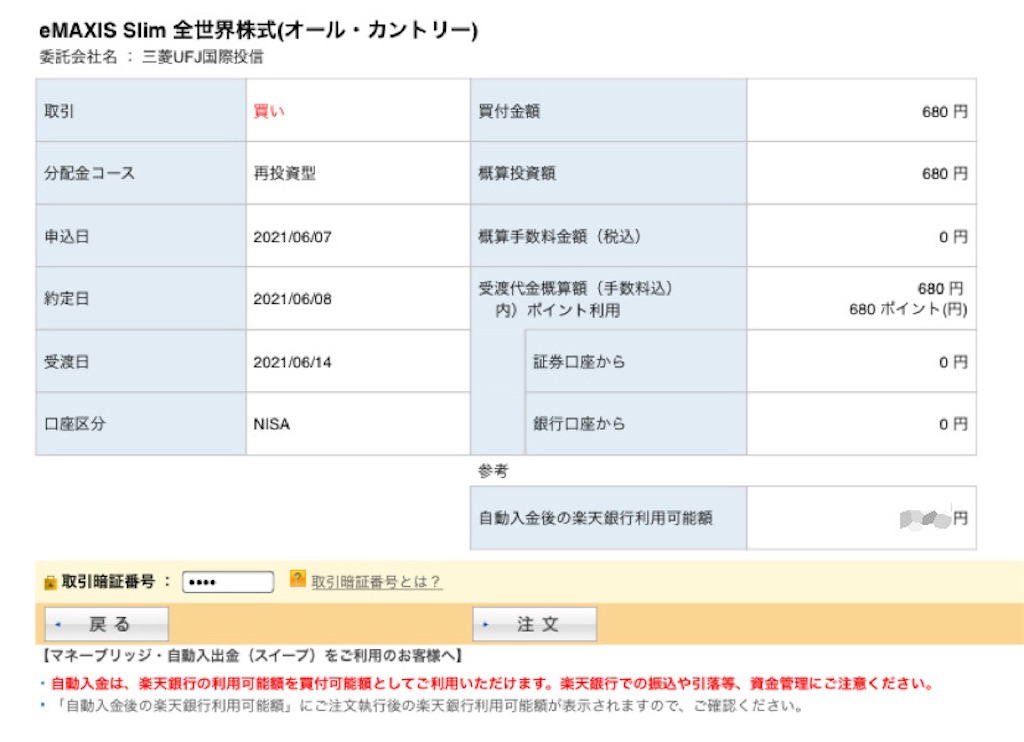Click the 銀行口座から label
Image resolution: width=1024 pixels, height=742 pixels.
coord(579,425)
